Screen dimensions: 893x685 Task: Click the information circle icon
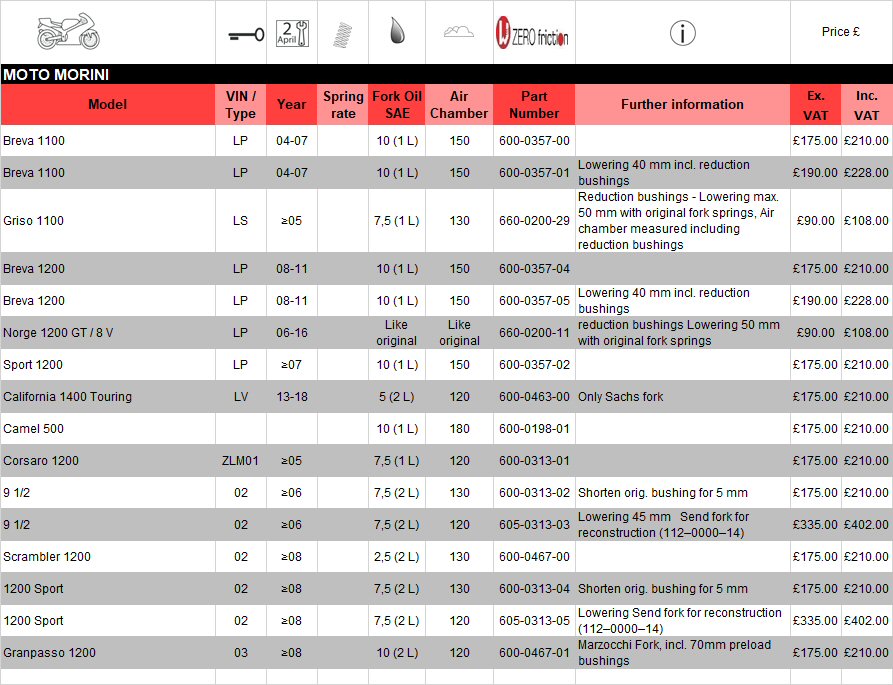(682, 33)
